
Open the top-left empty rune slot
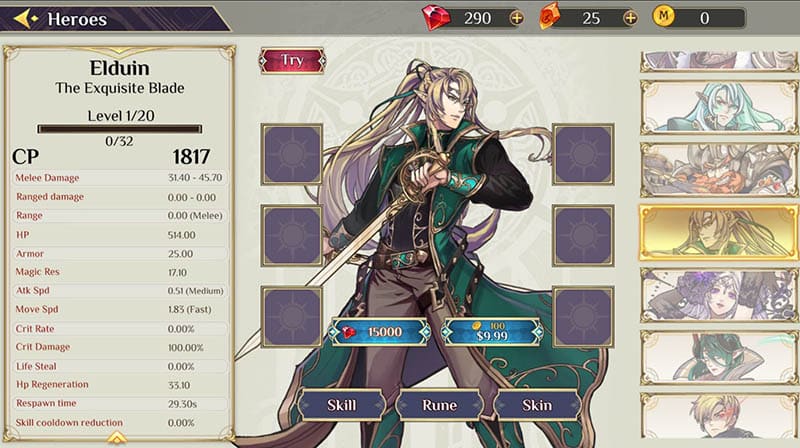click(292, 154)
